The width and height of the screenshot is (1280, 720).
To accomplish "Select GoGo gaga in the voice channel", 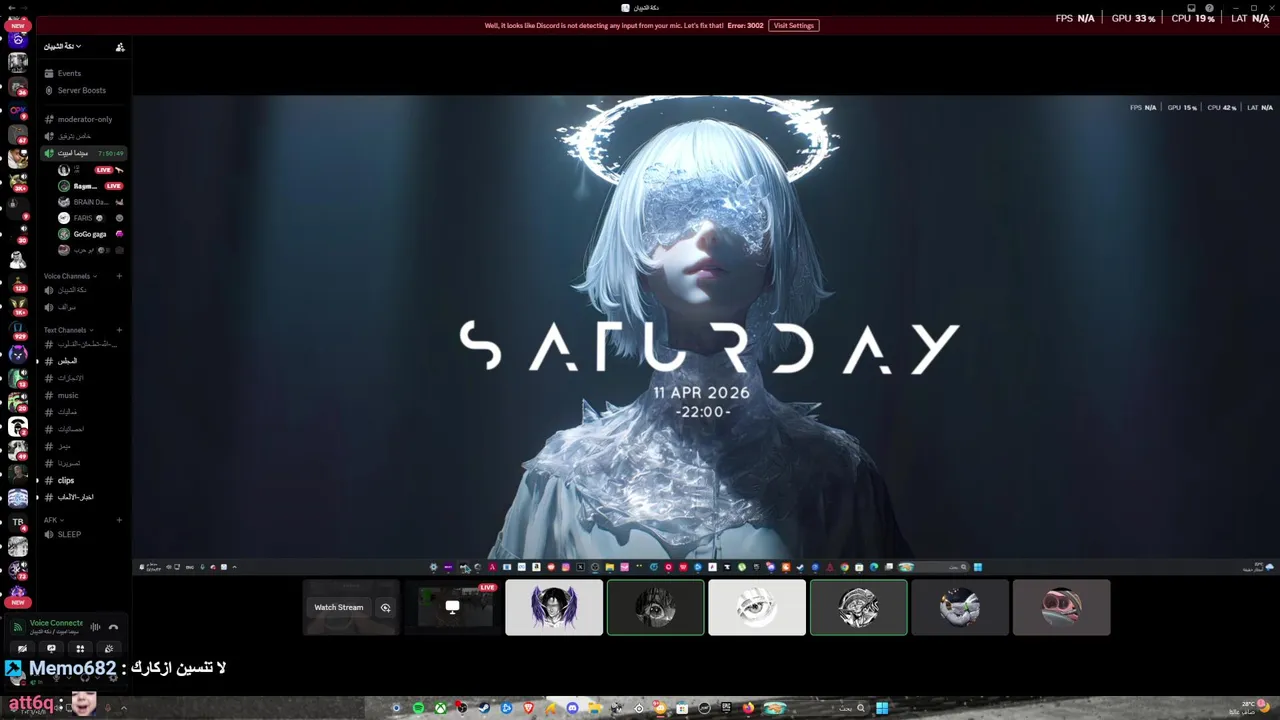I will tap(90, 234).
